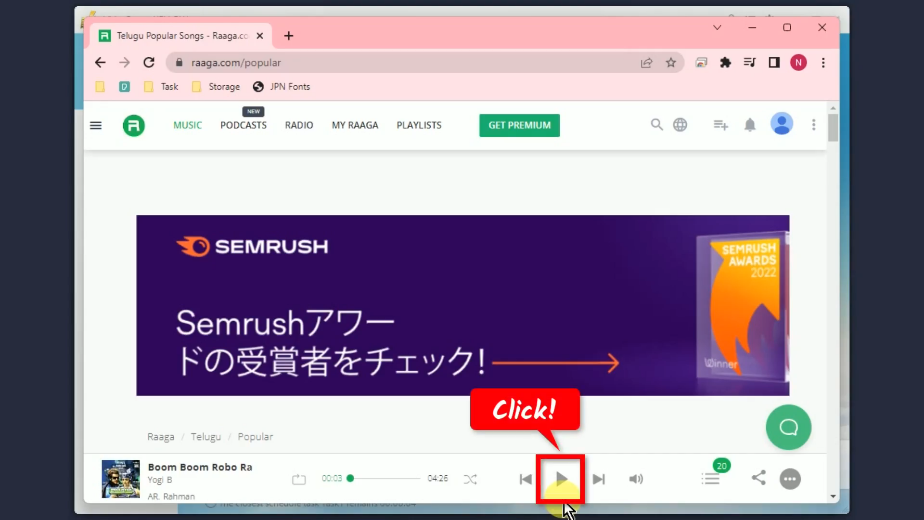
Task: Open the Task bookmark folder
Action: [161, 87]
